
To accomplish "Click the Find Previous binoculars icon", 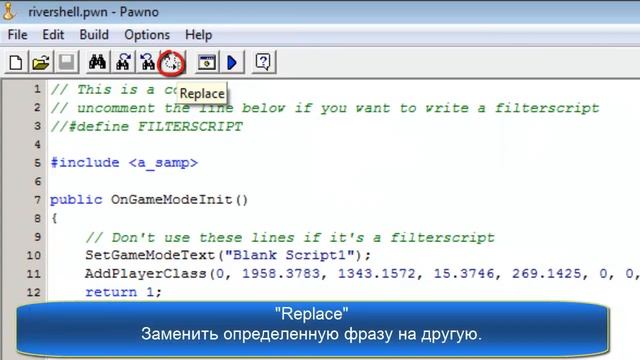I will click(x=147, y=62).
